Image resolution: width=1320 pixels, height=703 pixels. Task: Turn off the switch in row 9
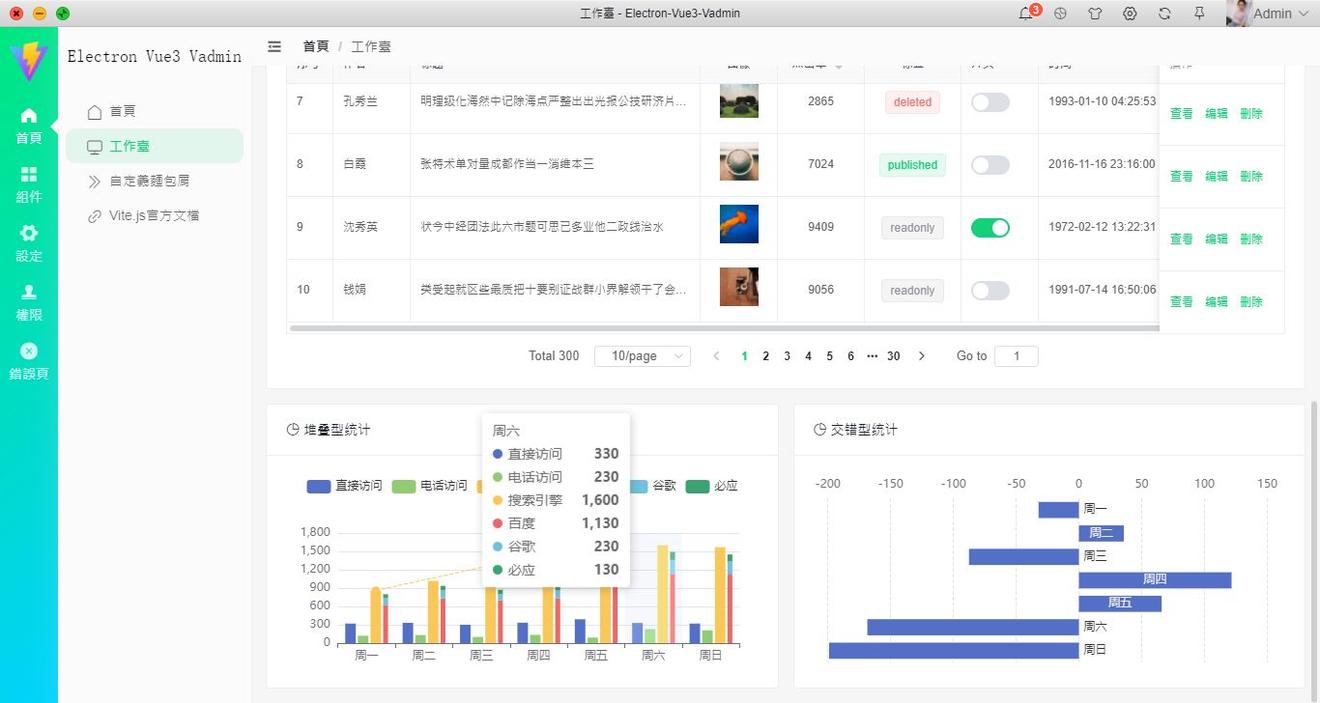point(990,228)
